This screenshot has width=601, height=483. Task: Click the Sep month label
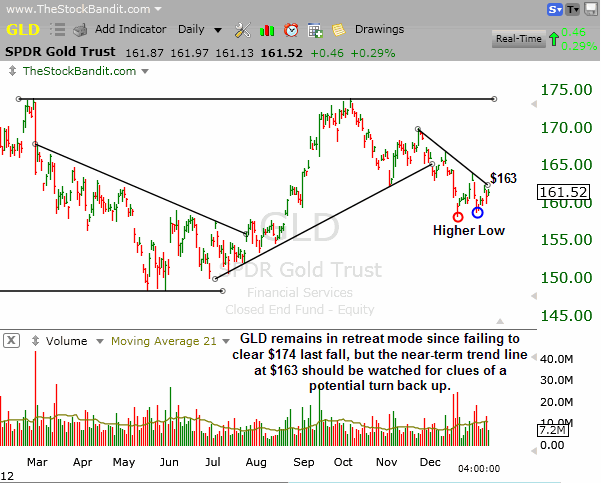(x=304, y=462)
